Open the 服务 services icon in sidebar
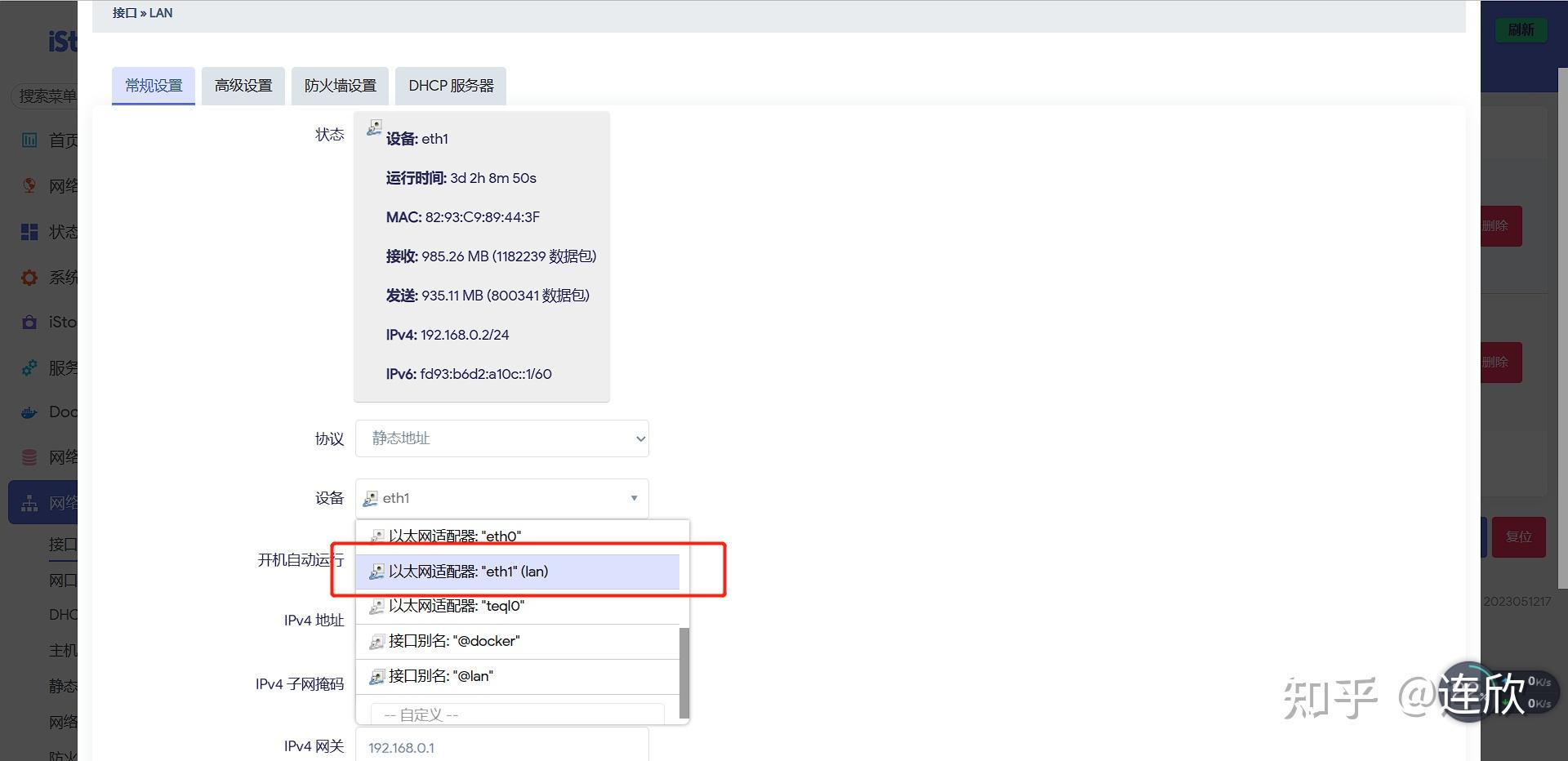This screenshot has height=761, width=1568. point(29,367)
